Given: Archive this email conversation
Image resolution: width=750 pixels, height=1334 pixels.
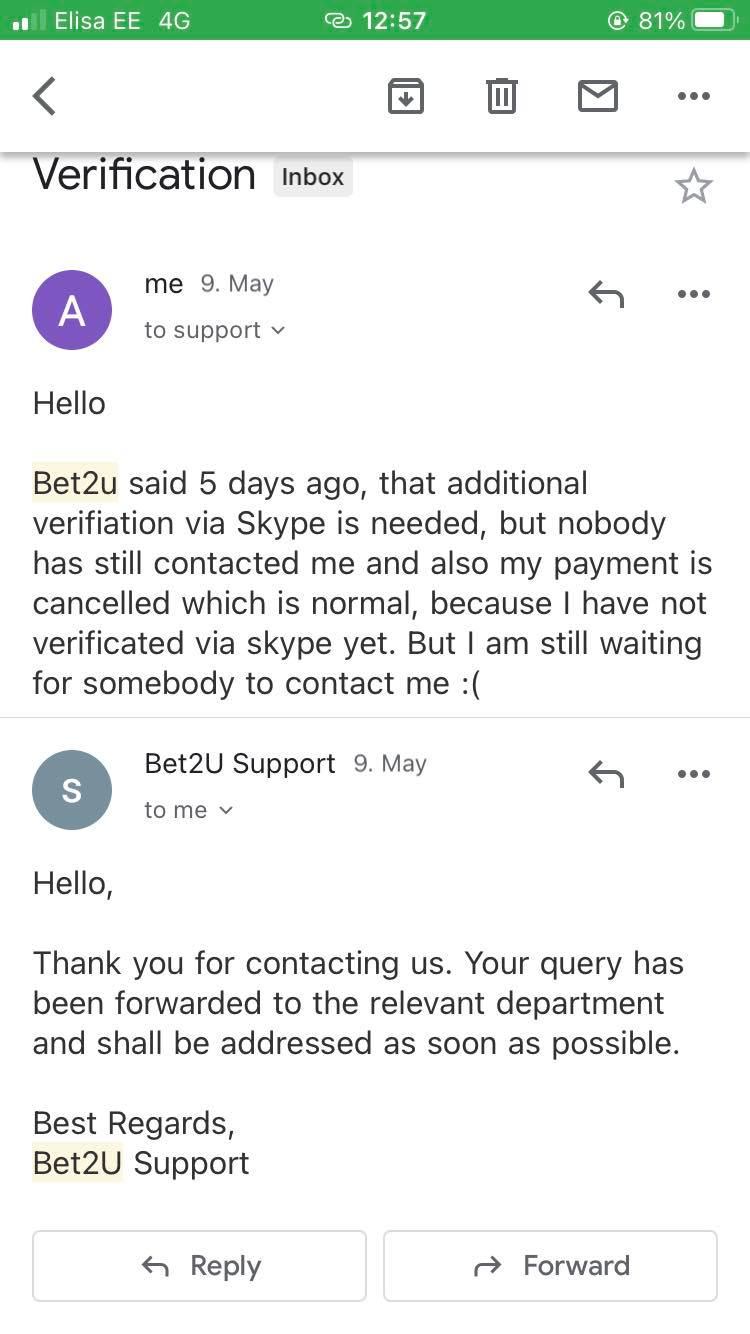Looking at the screenshot, I should point(406,96).
